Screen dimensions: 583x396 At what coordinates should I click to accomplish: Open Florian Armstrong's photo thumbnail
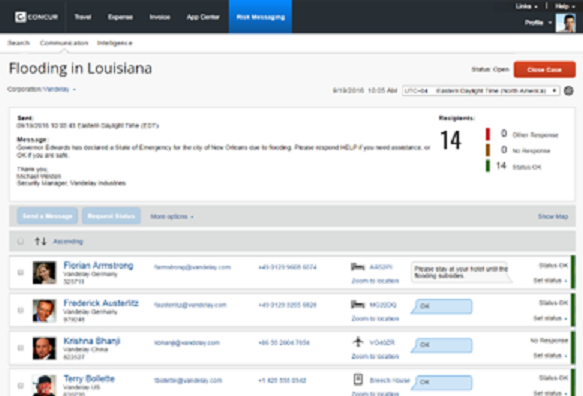tap(44, 273)
